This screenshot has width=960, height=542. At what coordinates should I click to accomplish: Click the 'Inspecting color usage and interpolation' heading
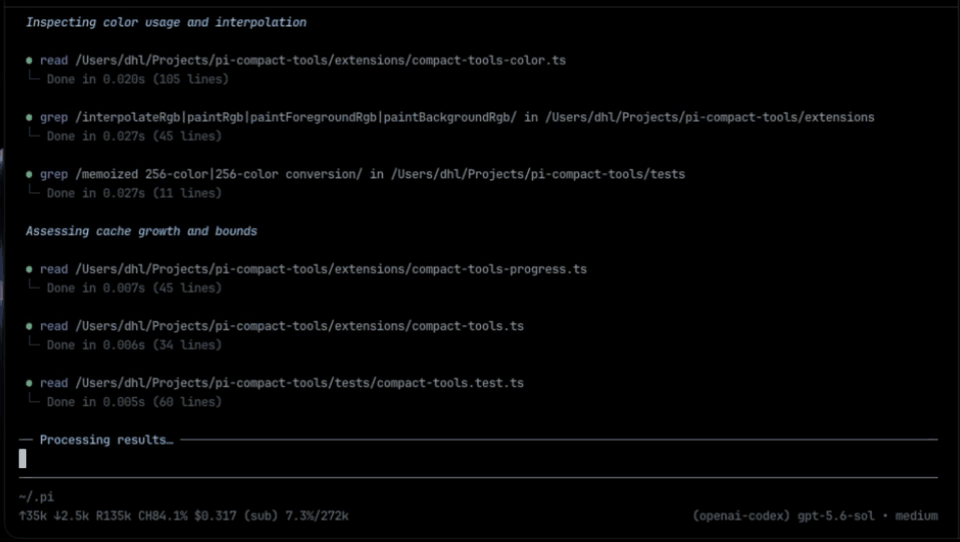point(166,23)
